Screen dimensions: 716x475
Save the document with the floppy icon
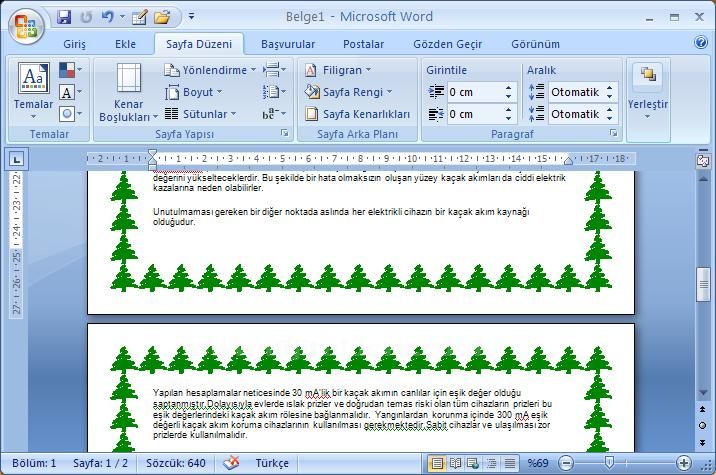point(64,17)
